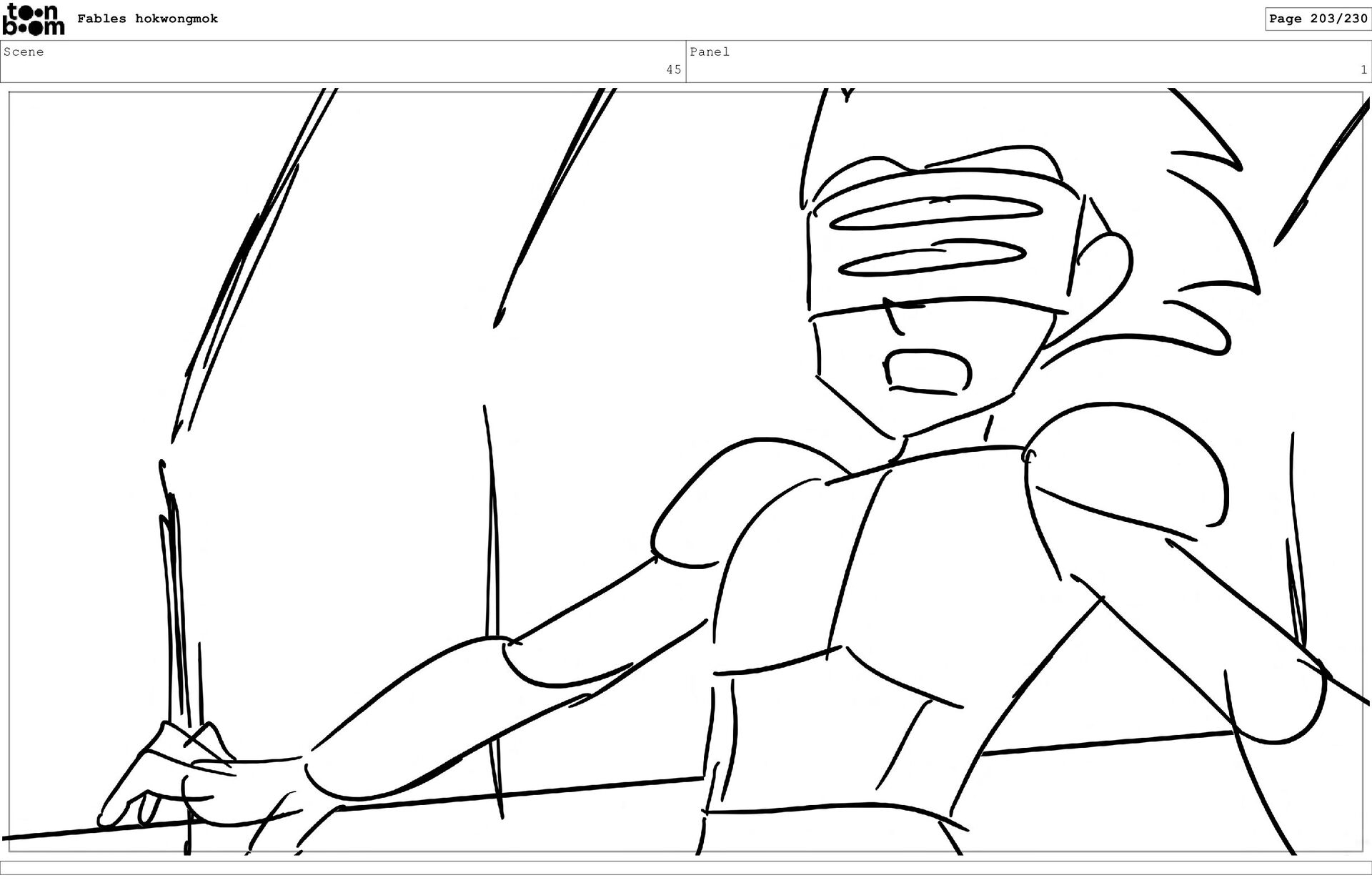This screenshot has width=1372, height=888.
Task: Select the Fables hokwongmok project title
Action: tap(147, 19)
